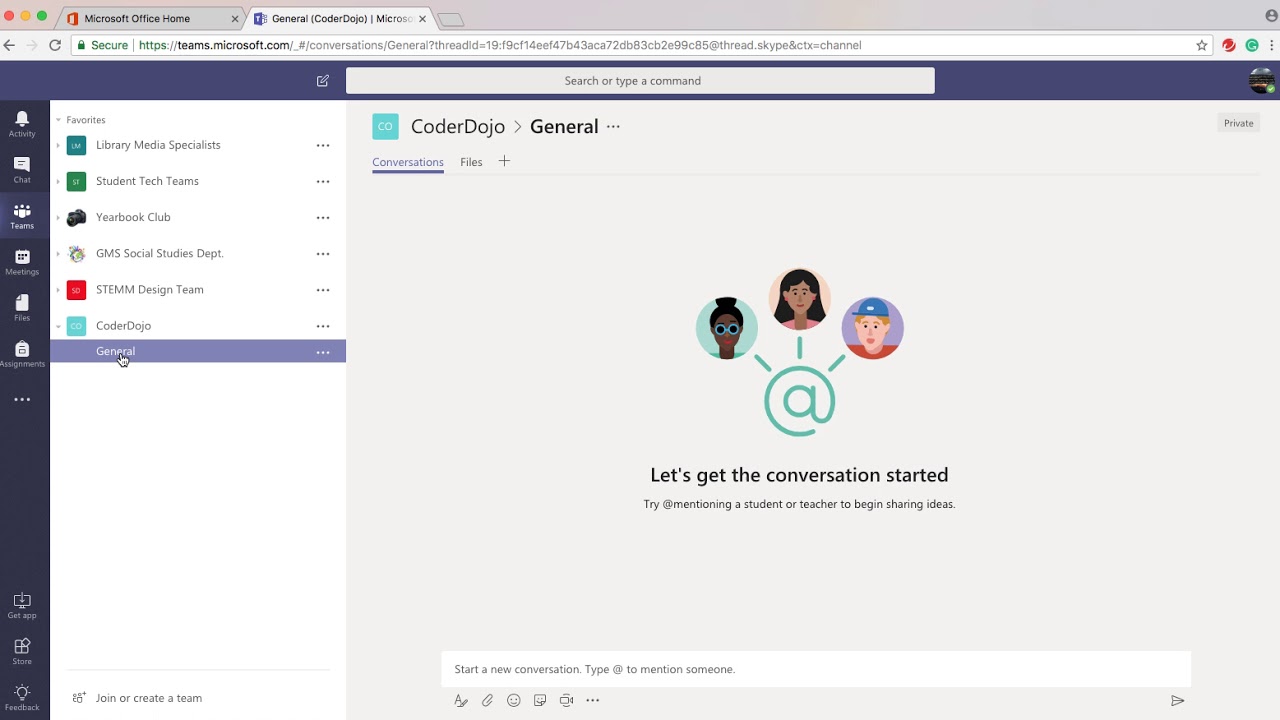Viewport: 1280px width, 720px height.
Task: Click the browser address bar URL
Action: click(500, 45)
